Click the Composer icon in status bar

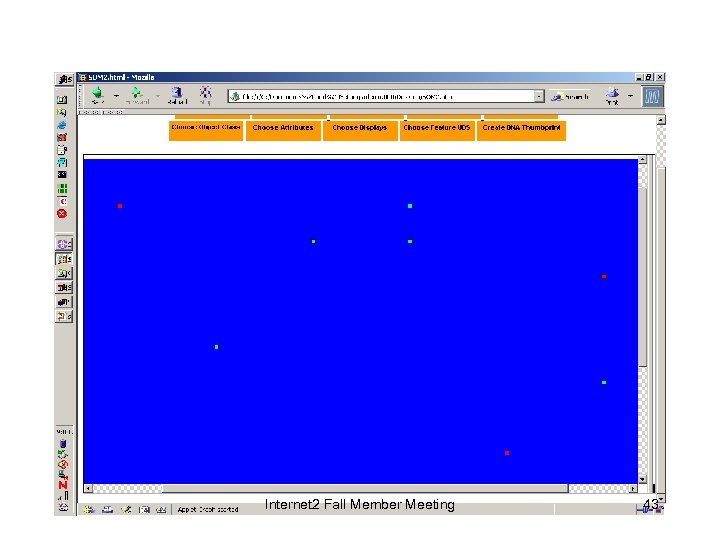[x=126, y=509]
